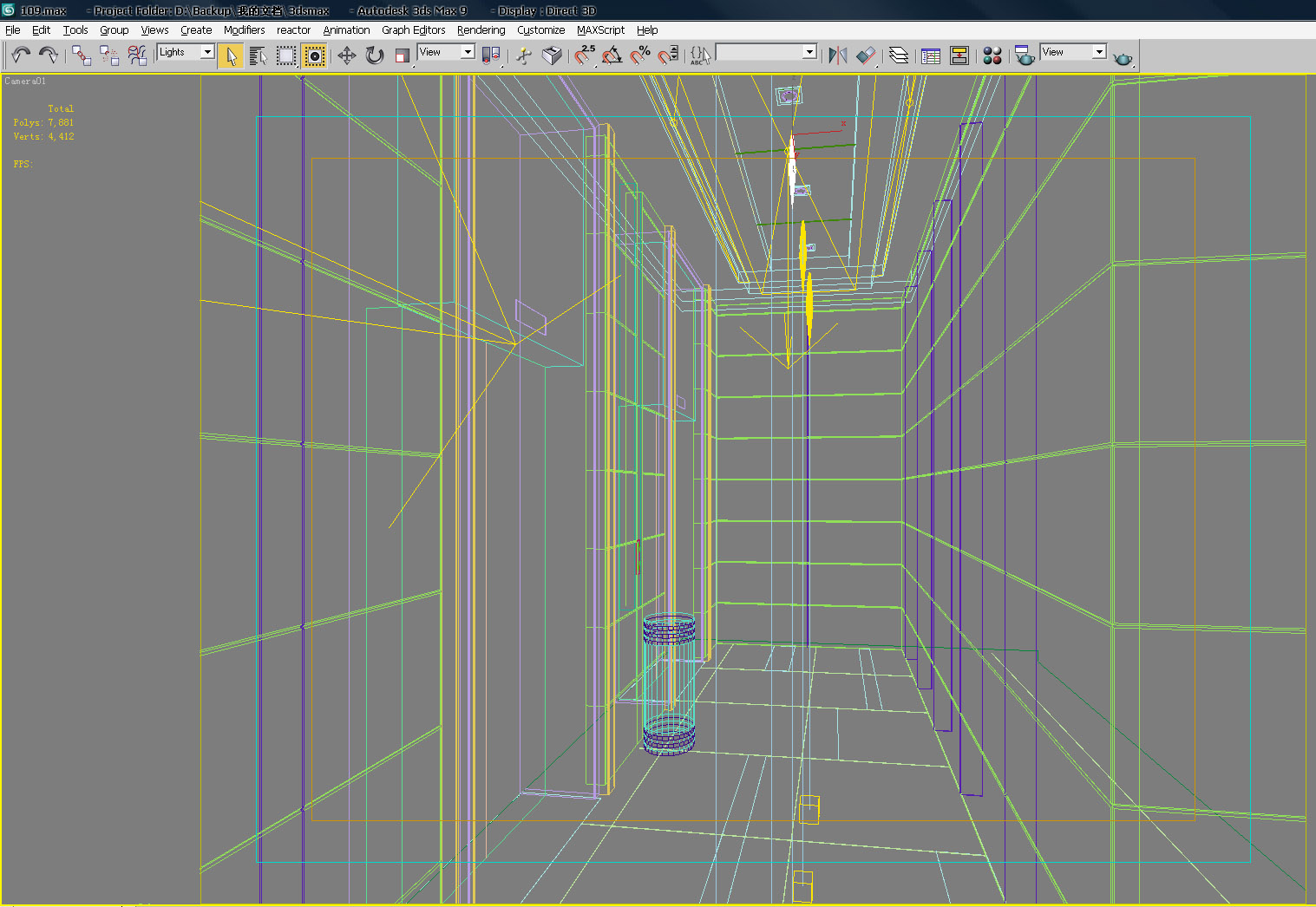The image size is (1316, 907).
Task: Toggle the Angle Snap icon
Action: (x=612, y=55)
